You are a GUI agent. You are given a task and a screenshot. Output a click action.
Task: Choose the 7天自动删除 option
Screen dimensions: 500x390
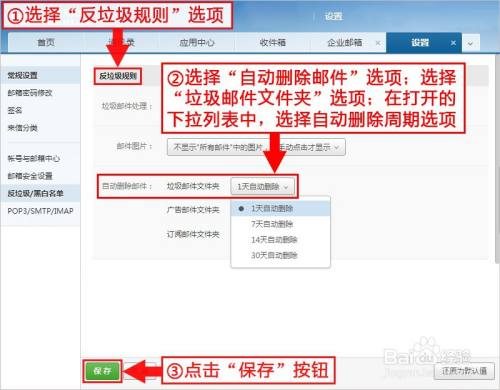[x=280, y=224]
